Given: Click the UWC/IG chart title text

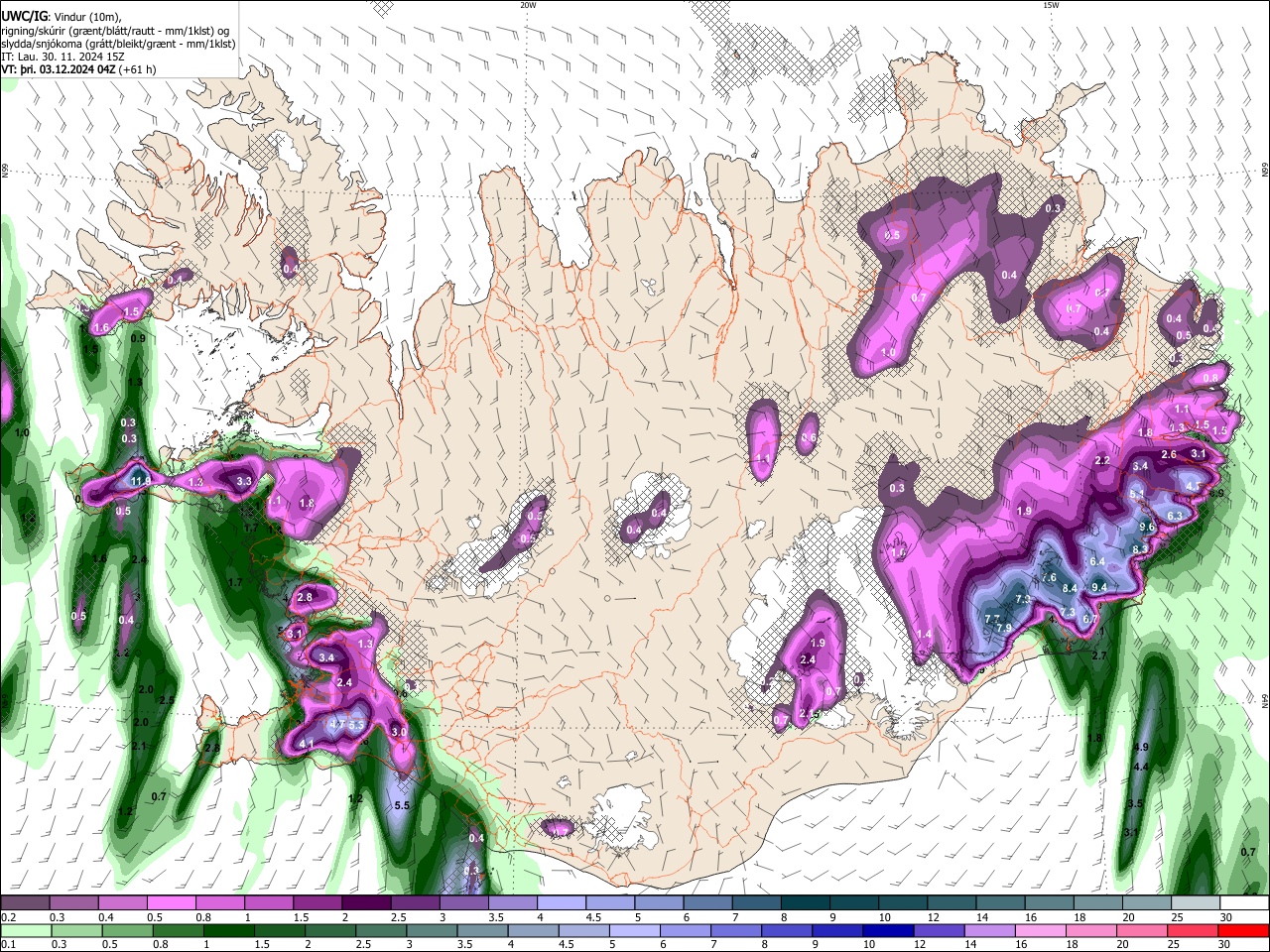Looking at the screenshot, I should coord(23,16).
